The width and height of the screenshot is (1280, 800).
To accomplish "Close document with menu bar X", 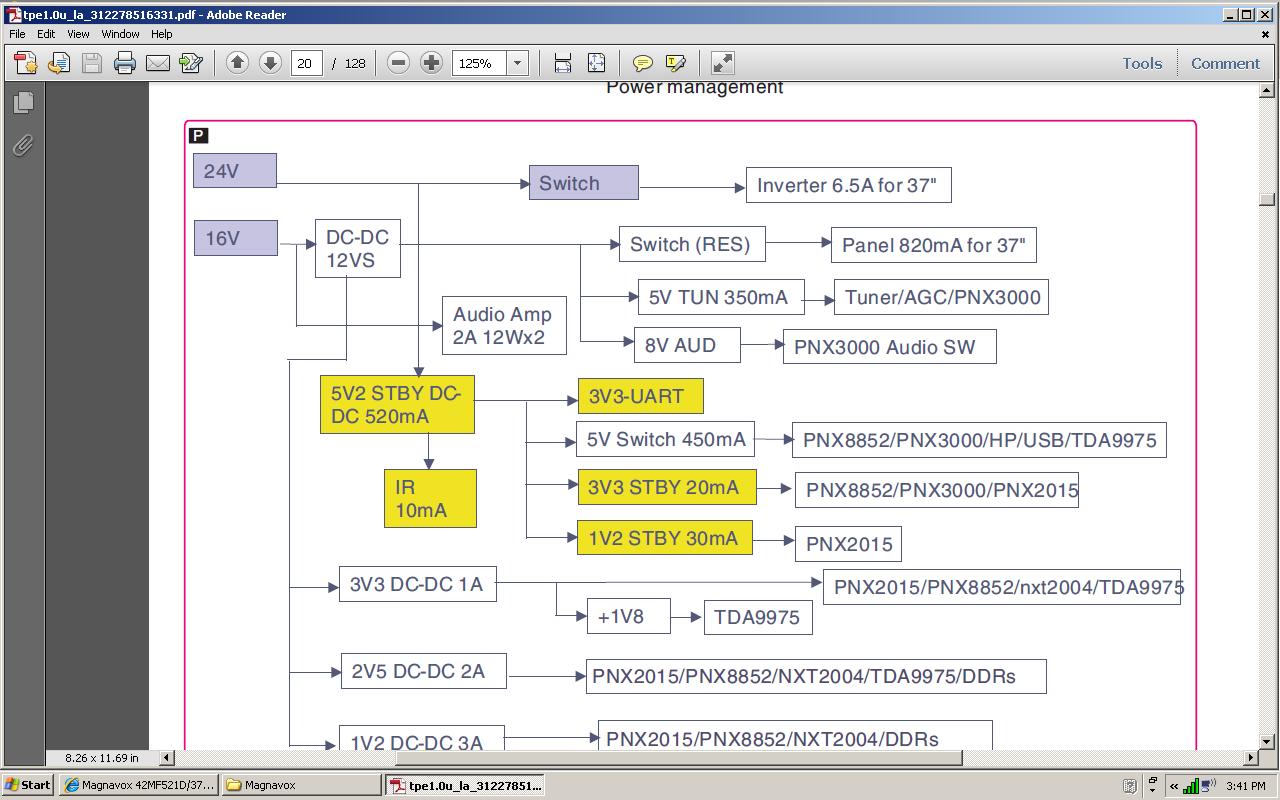I will coord(1266,34).
